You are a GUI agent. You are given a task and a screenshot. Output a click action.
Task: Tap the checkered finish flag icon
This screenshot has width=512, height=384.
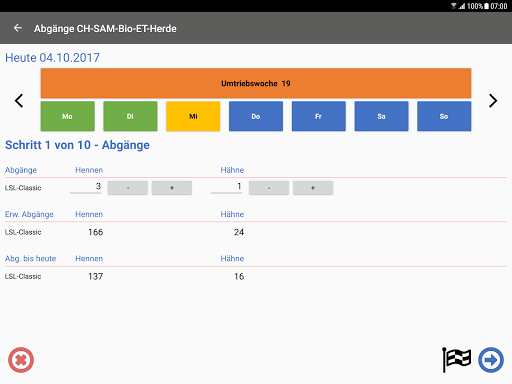(x=456, y=360)
